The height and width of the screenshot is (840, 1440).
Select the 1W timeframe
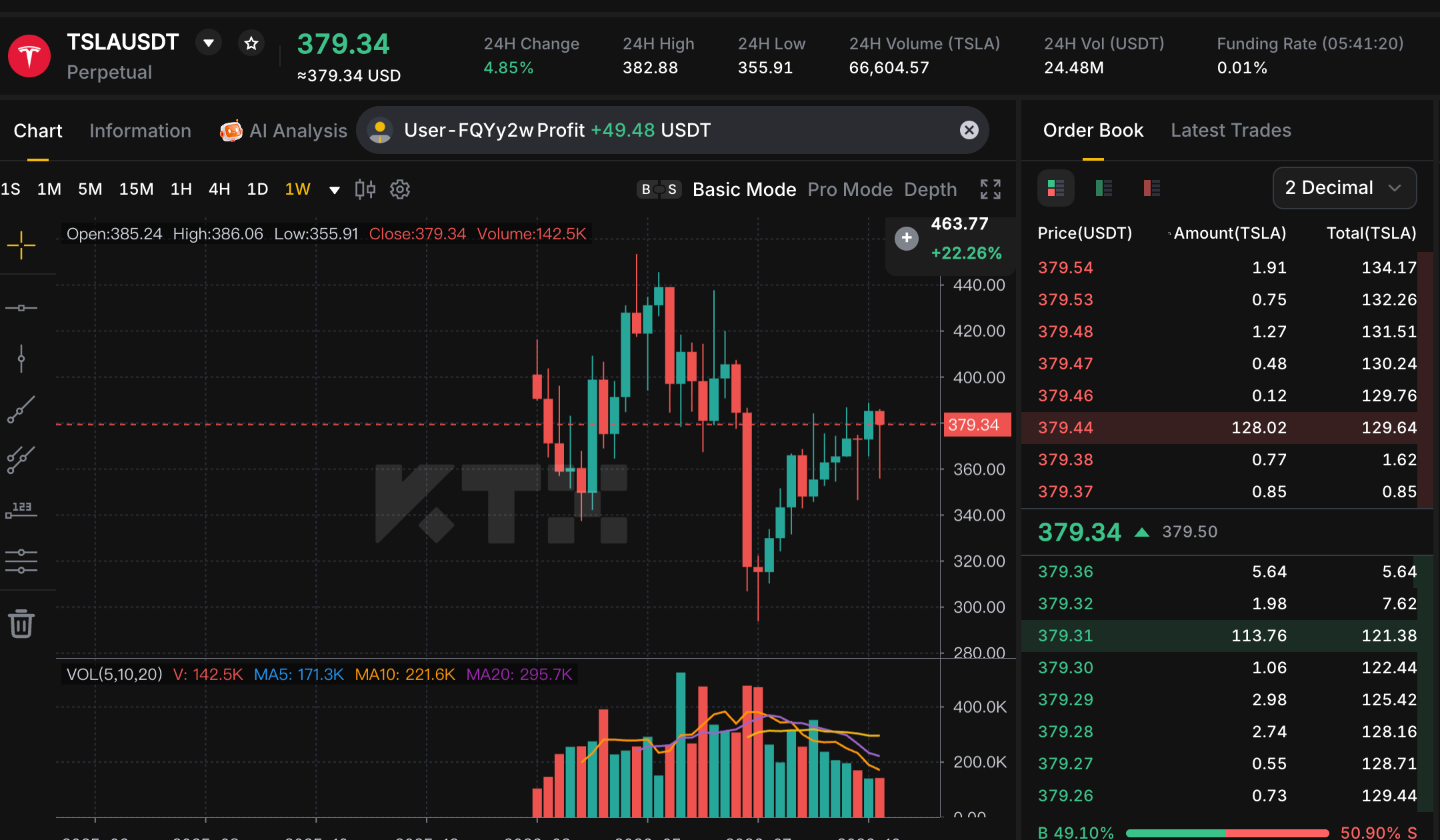tap(298, 189)
